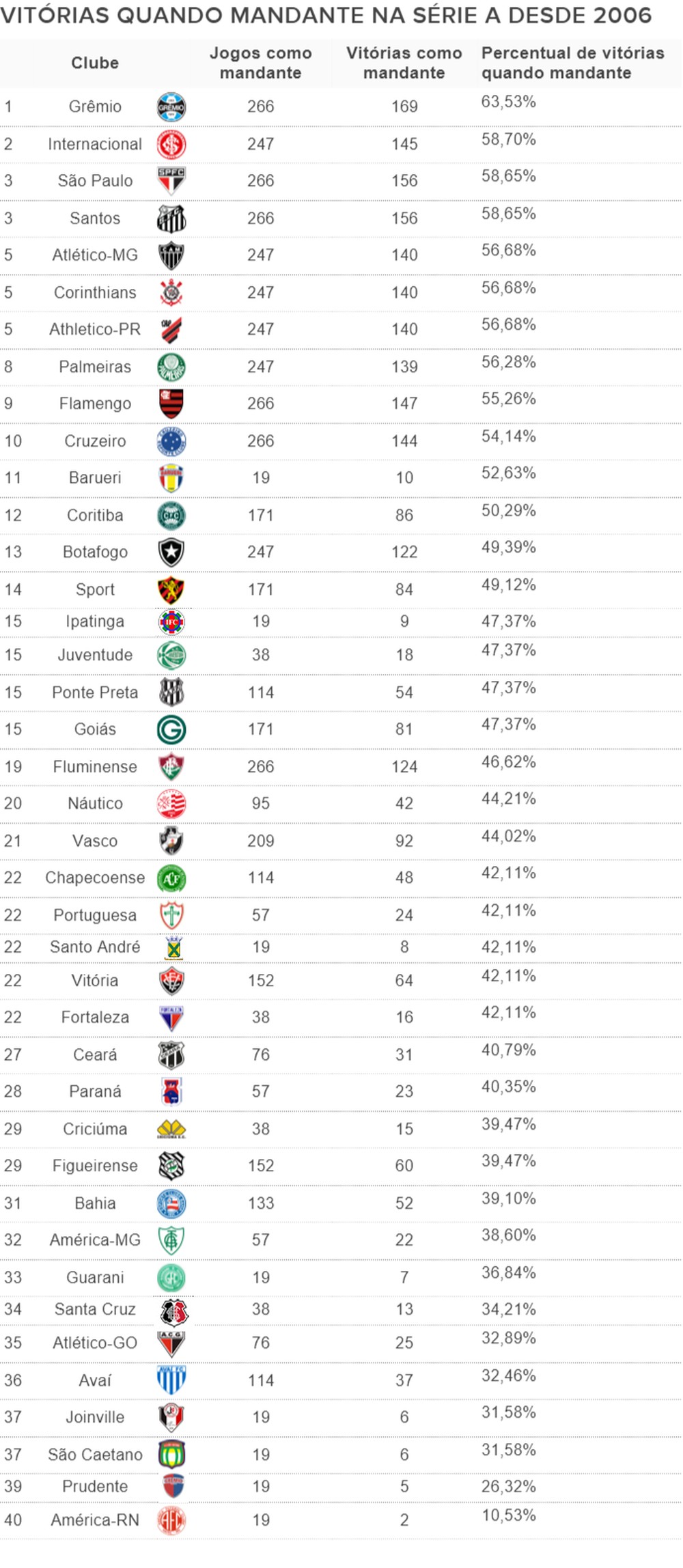683x1568 pixels.
Task: Click the 'Vitórias como mandante' header
Action: [x=404, y=63]
